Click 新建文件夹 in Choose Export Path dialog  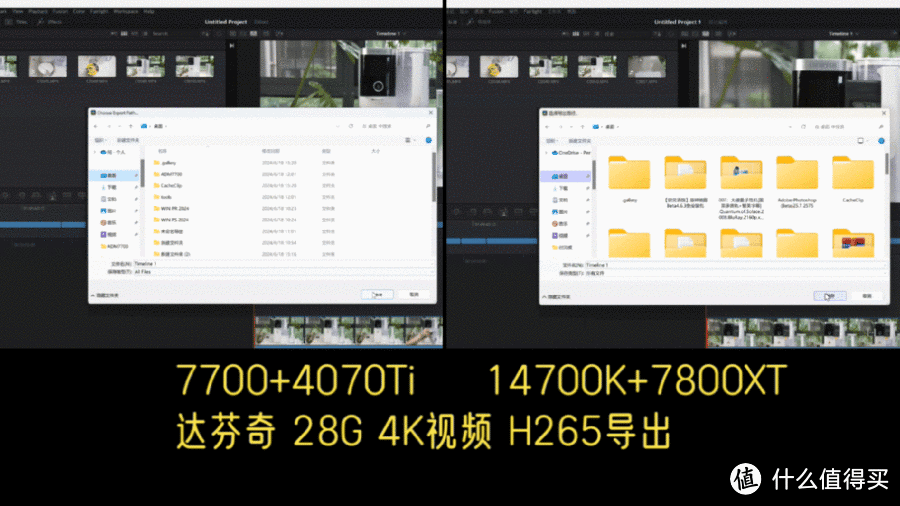click(127, 140)
